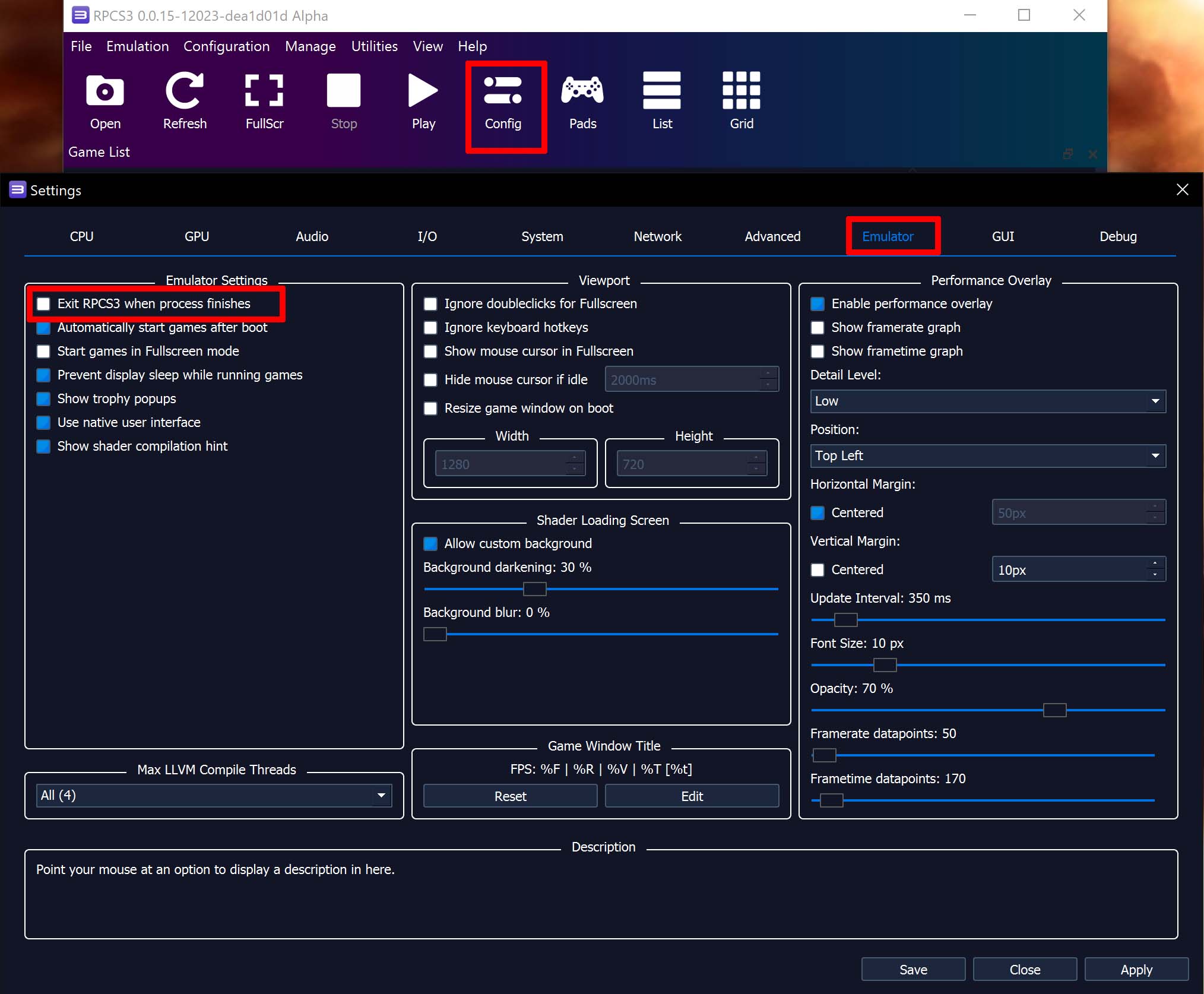Click the RPCS3 logo in title bar
The width and height of the screenshot is (1204, 994).
tap(80, 15)
